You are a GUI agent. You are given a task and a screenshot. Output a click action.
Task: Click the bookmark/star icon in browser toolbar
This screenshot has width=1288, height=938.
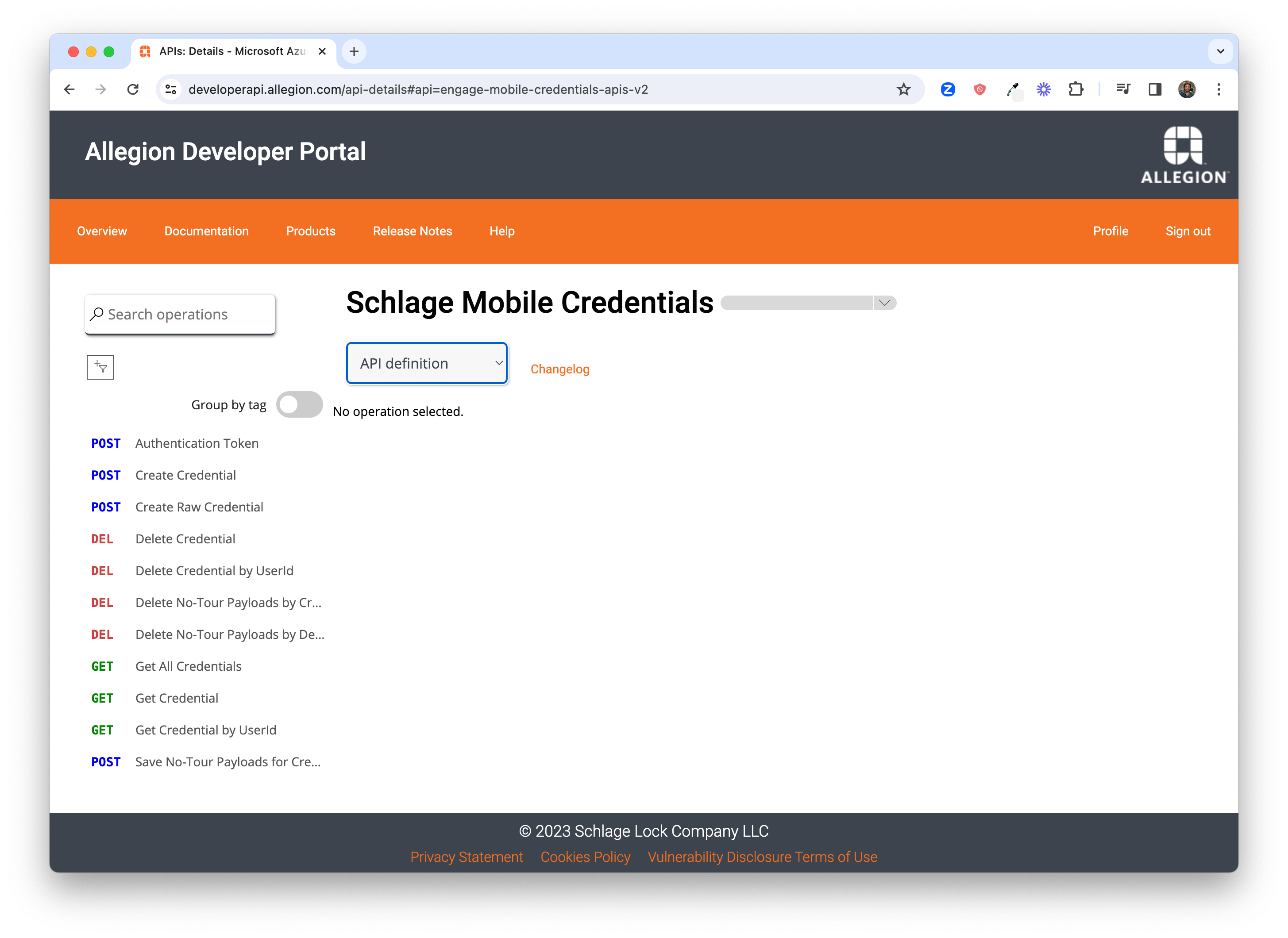904,89
